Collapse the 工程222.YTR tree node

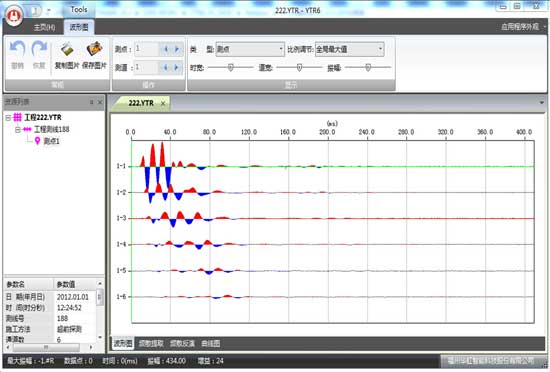[8, 117]
